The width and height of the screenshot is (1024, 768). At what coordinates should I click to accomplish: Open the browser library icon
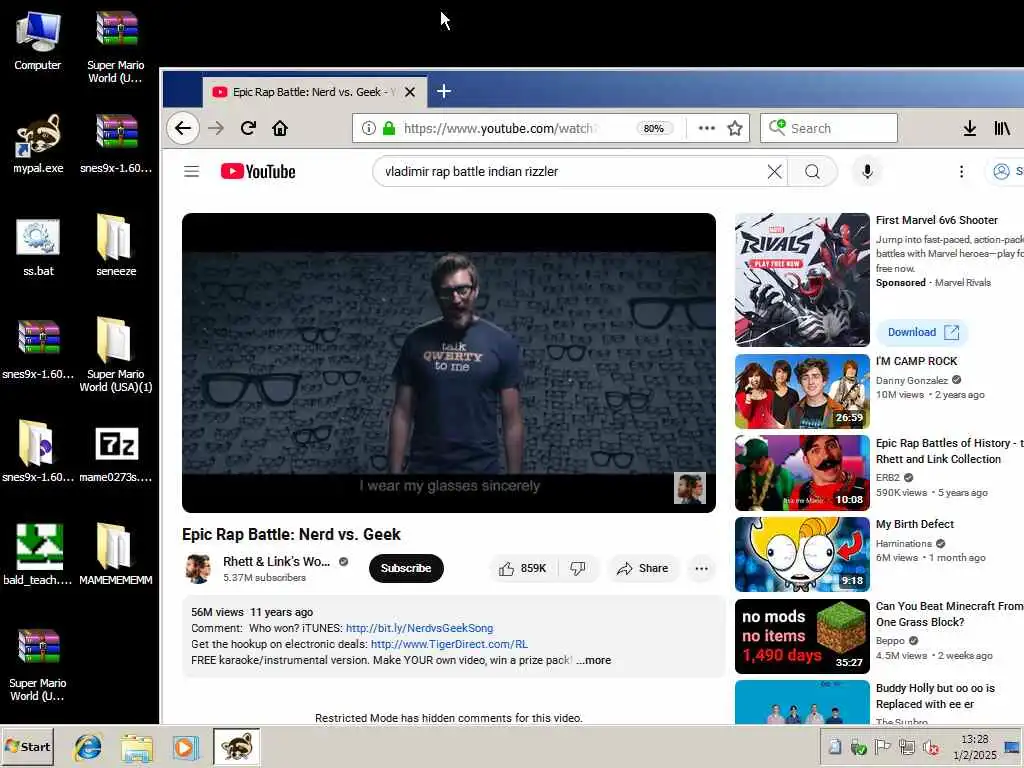coord(1002,128)
